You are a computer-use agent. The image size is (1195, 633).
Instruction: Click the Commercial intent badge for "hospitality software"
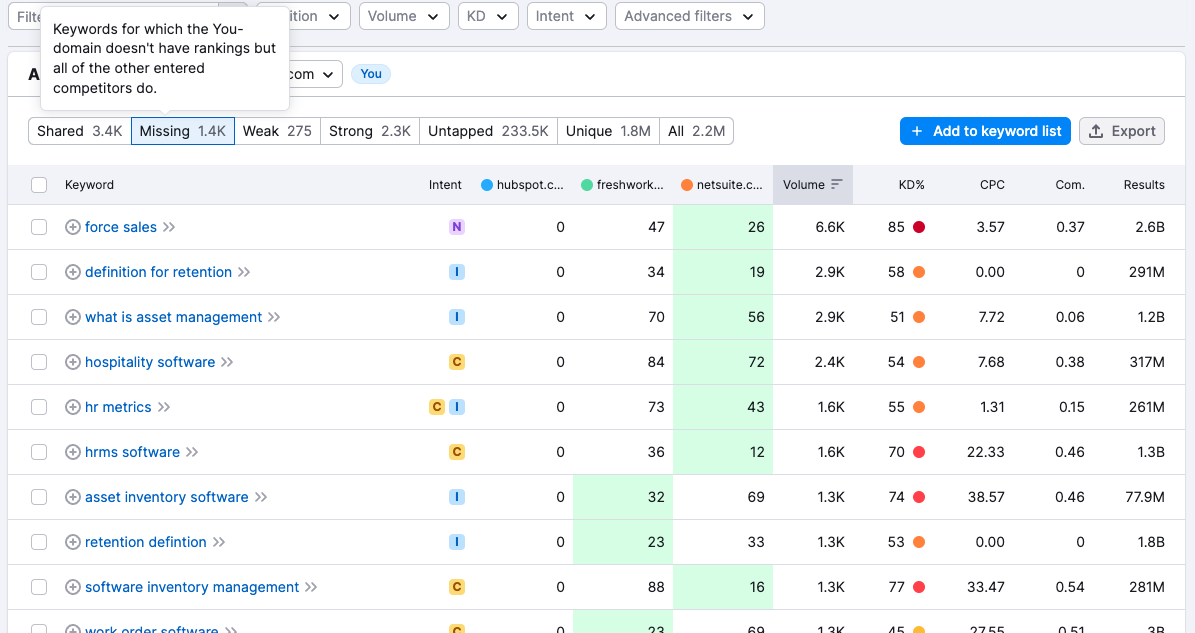[457, 362]
